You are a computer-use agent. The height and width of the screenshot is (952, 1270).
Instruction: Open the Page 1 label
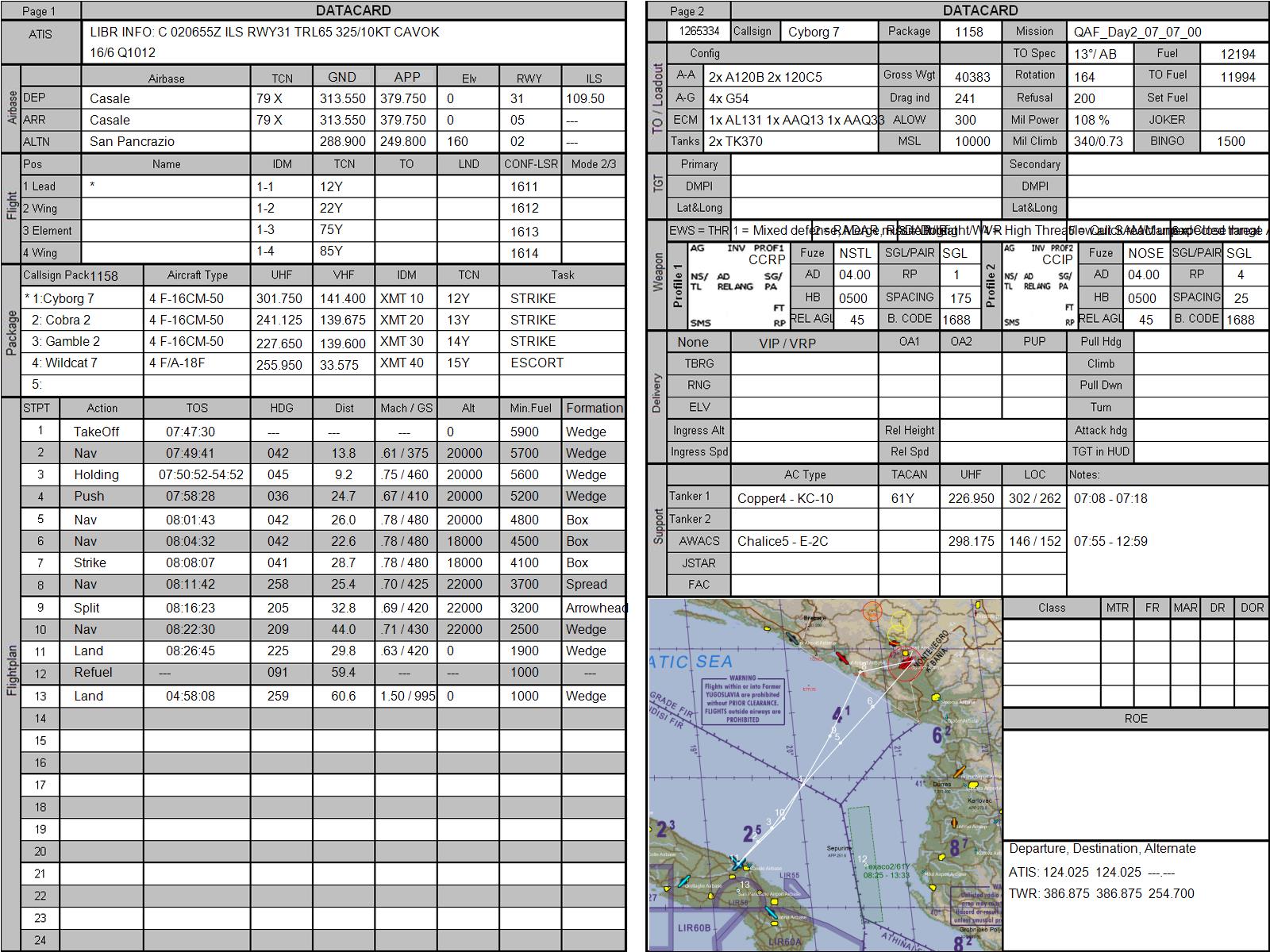[x=40, y=11]
